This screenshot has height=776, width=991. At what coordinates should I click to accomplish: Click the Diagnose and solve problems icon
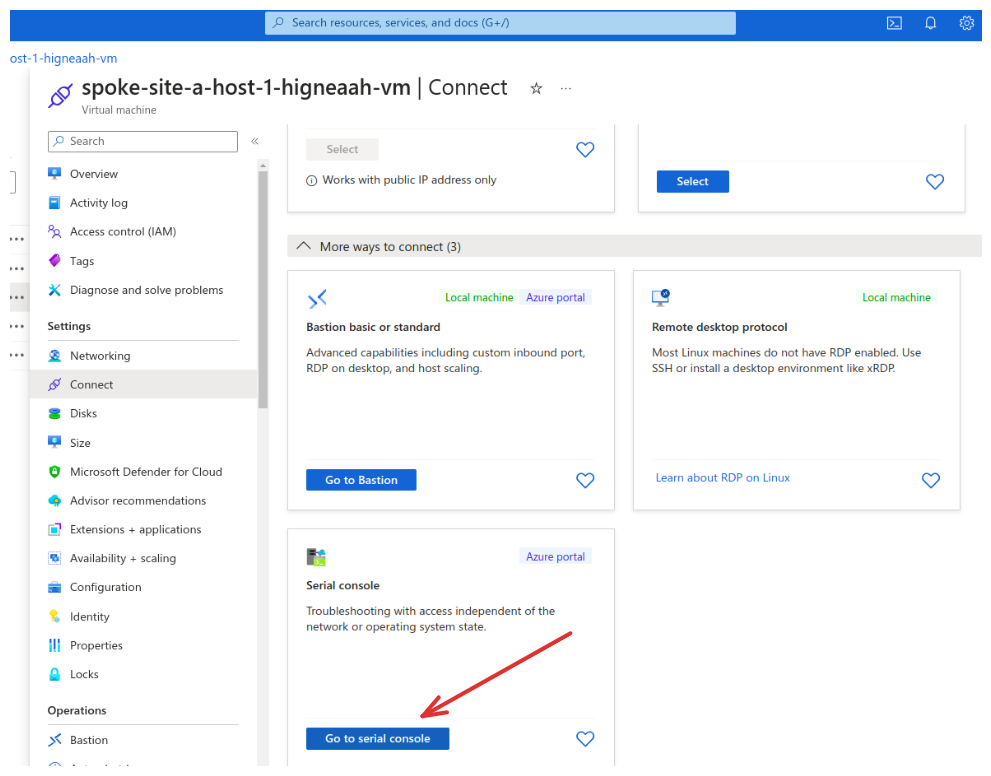click(x=55, y=290)
